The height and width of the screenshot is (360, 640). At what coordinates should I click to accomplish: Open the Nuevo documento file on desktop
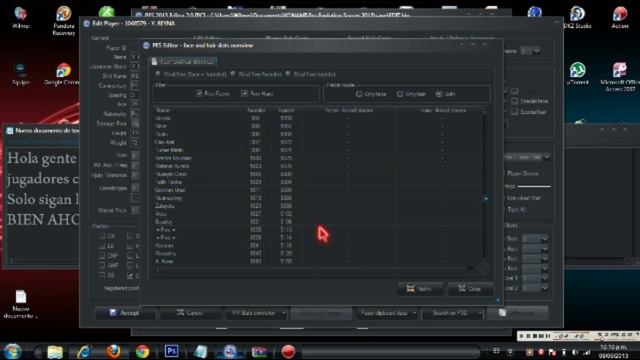[x=20, y=304]
